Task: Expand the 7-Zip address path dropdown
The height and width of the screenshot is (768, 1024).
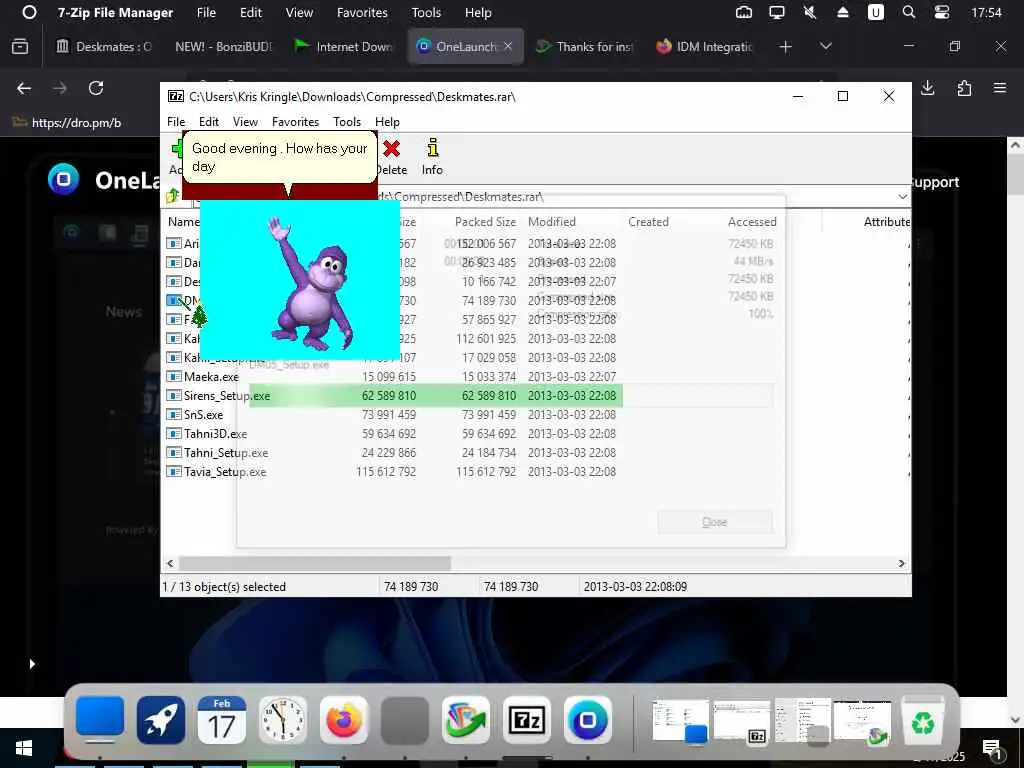Action: [x=902, y=197]
